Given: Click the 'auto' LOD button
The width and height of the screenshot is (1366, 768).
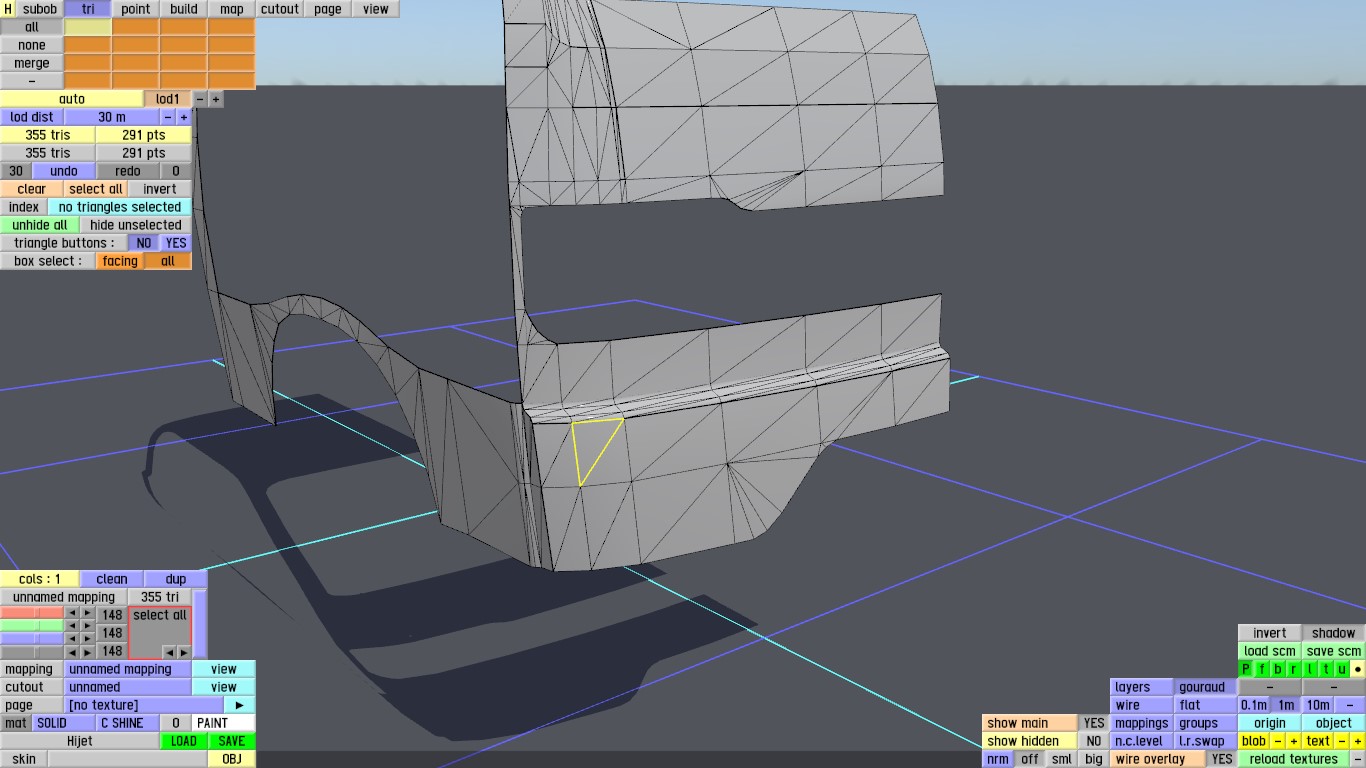Looking at the screenshot, I should pyautogui.click(x=72, y=99).
